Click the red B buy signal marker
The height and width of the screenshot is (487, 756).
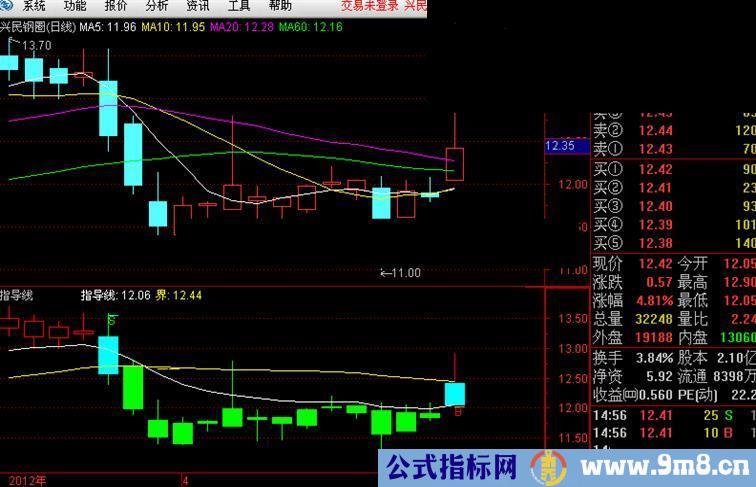click(458, 411)
